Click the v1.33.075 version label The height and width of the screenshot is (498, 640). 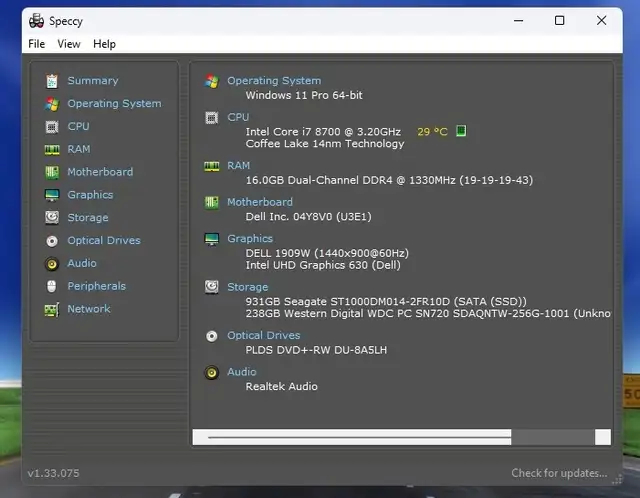point(53,473)
